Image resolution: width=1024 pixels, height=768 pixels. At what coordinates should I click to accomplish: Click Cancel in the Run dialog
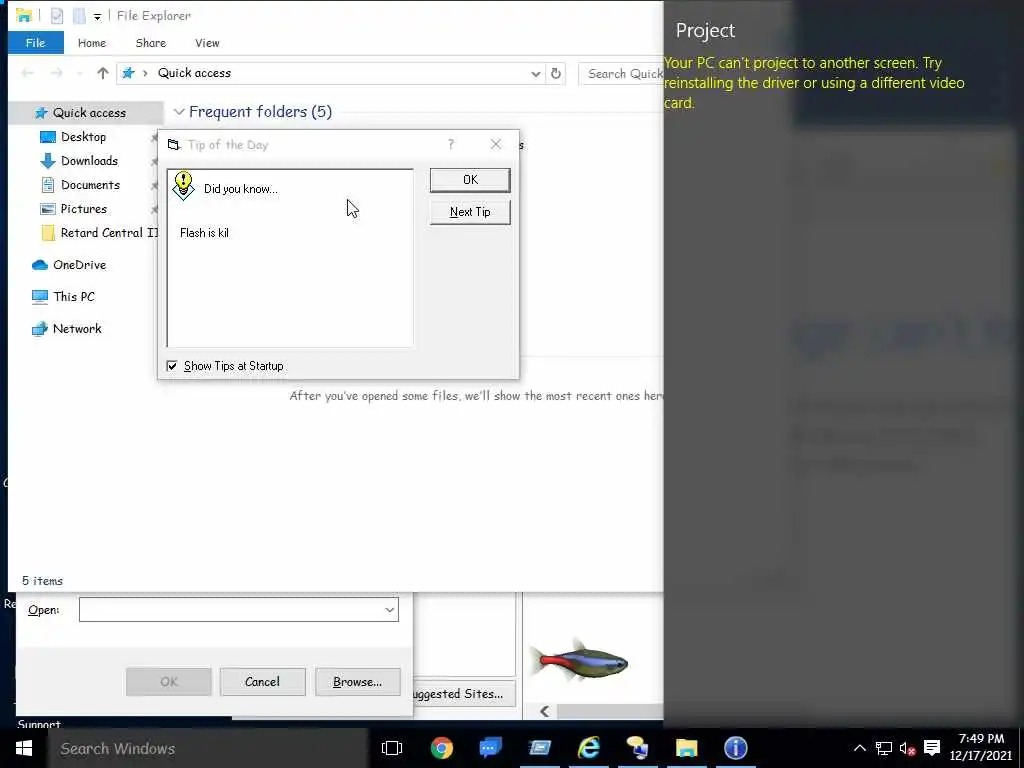pos(263,682)
